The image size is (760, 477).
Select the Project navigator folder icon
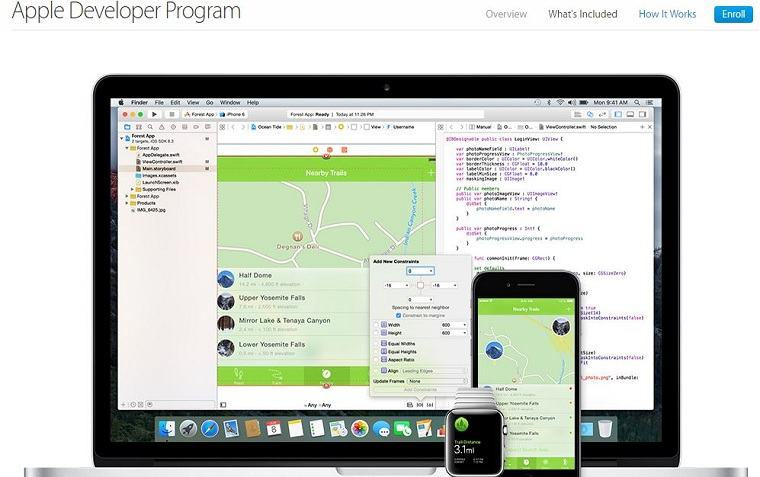click(x=127, y=127)
